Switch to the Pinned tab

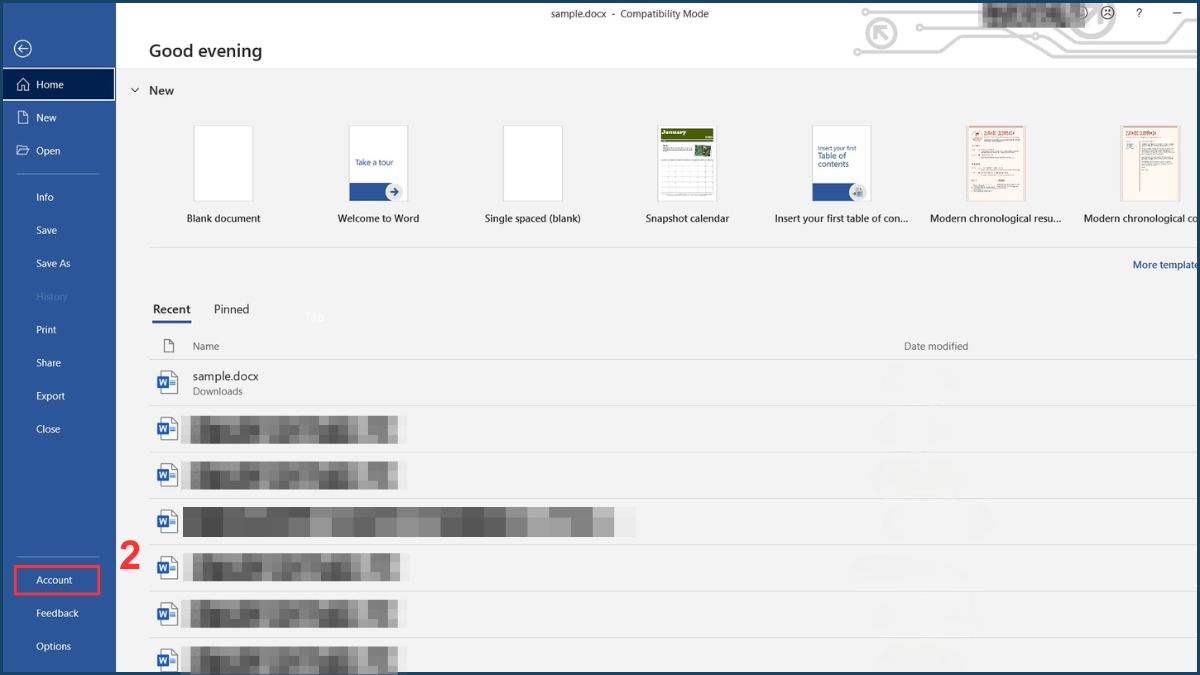[x=231, y=310]
